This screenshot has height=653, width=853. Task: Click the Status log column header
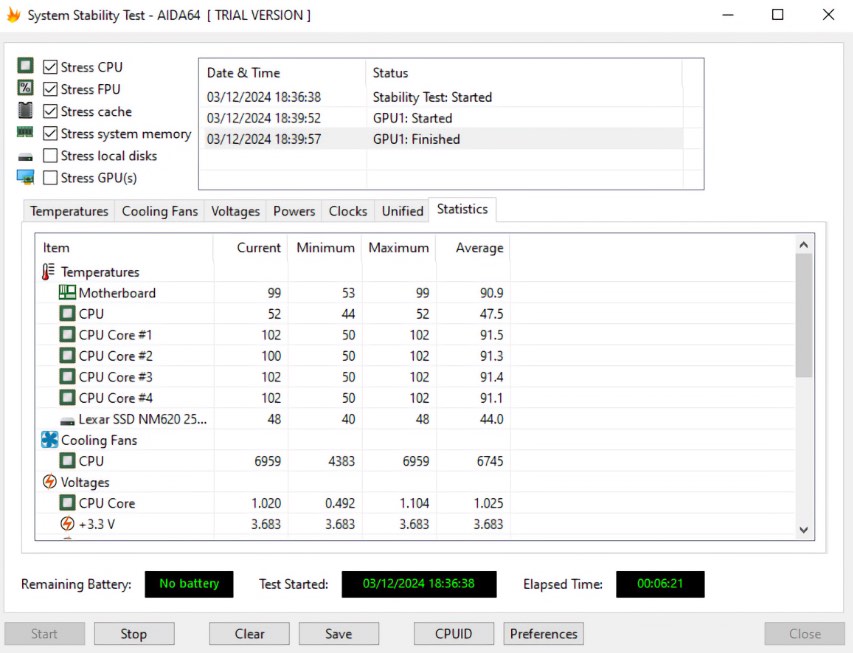pyautogui.click(x=524, y=73)
